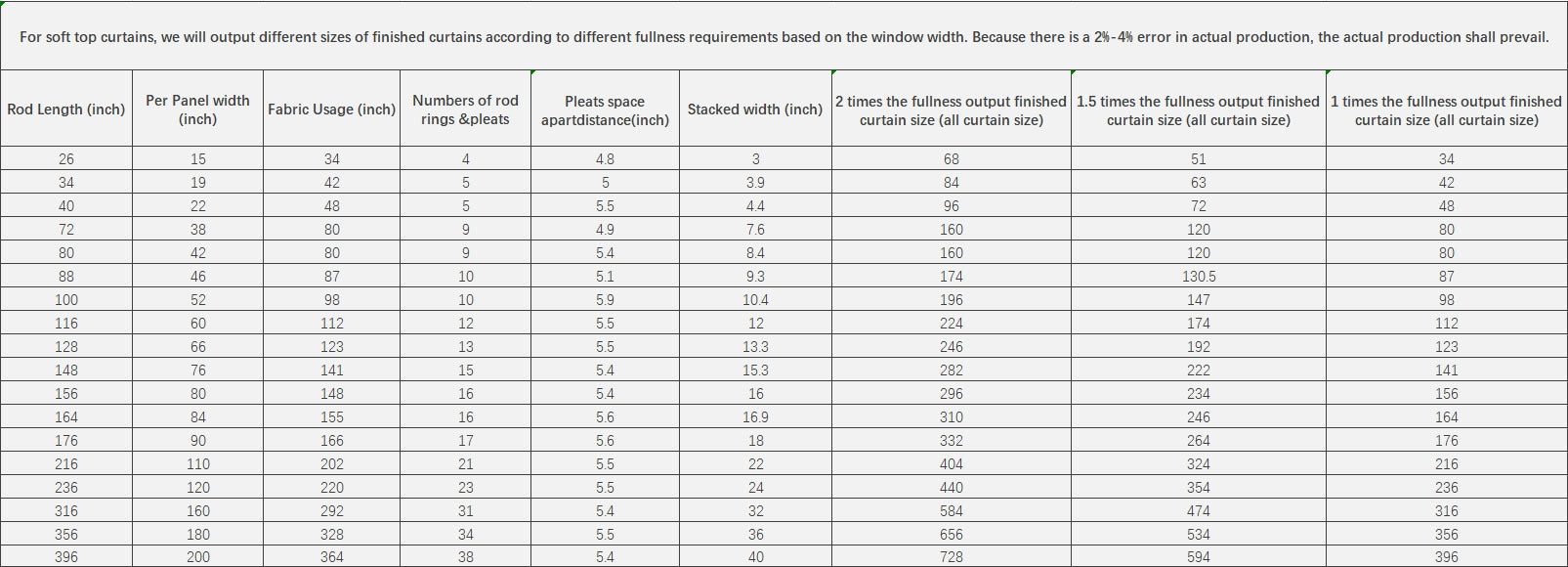The image size is (1568, 567).
Task: Select the rod rings count 38
Action: (465, 556)
